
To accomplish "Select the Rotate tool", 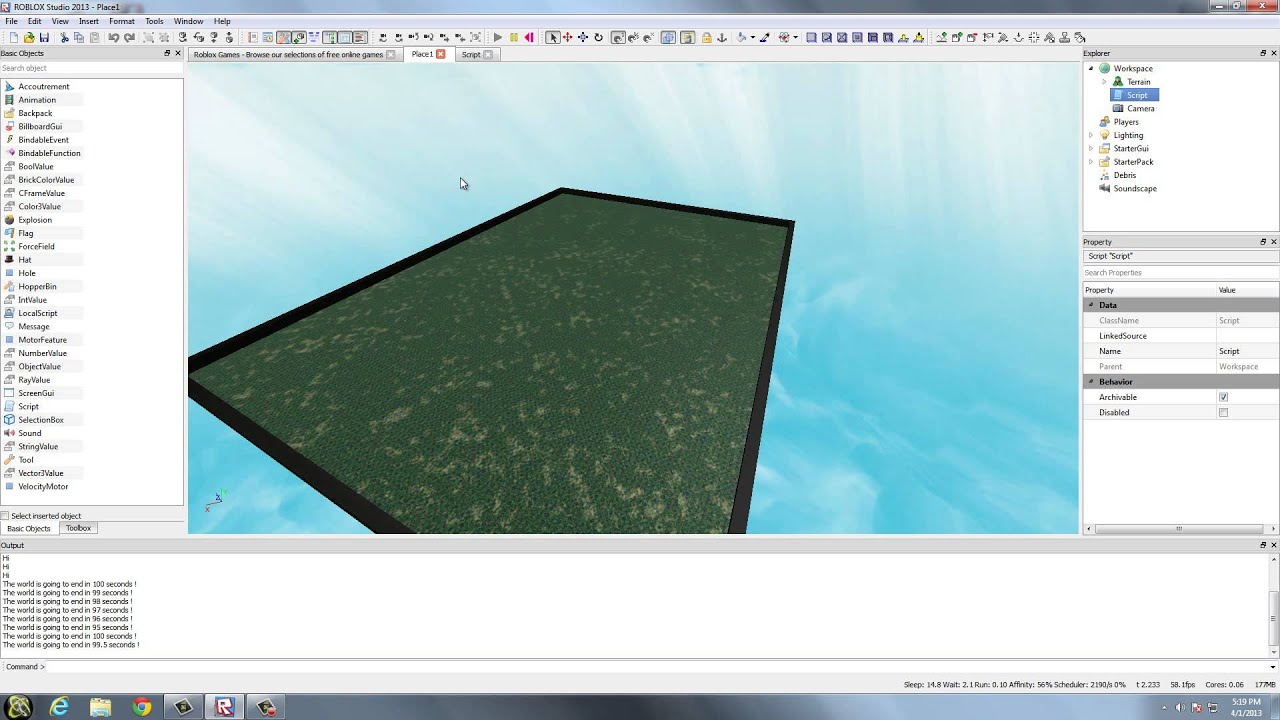I will click(x=598, y=37).
